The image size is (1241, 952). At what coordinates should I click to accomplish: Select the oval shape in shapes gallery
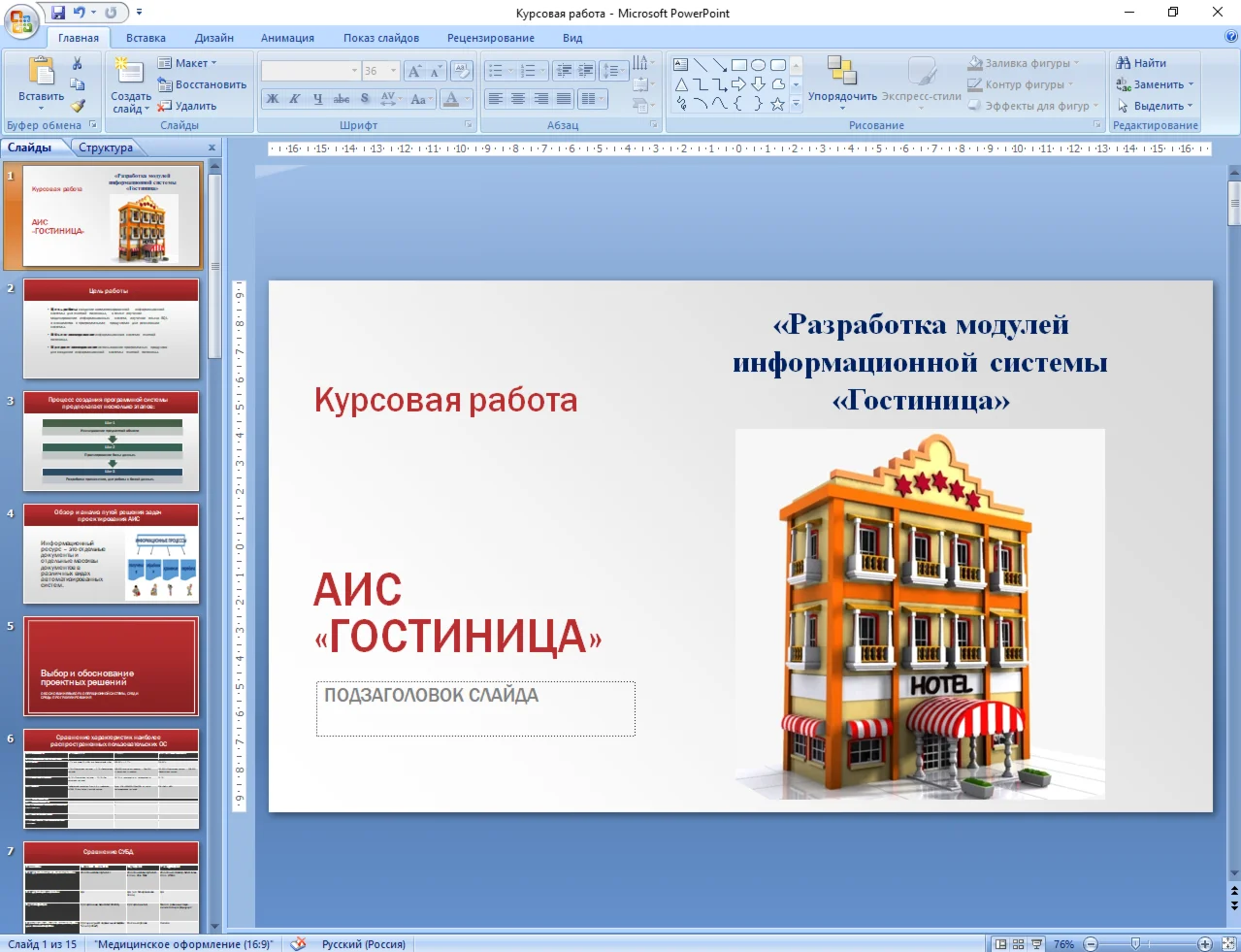(x=758, y=65)
